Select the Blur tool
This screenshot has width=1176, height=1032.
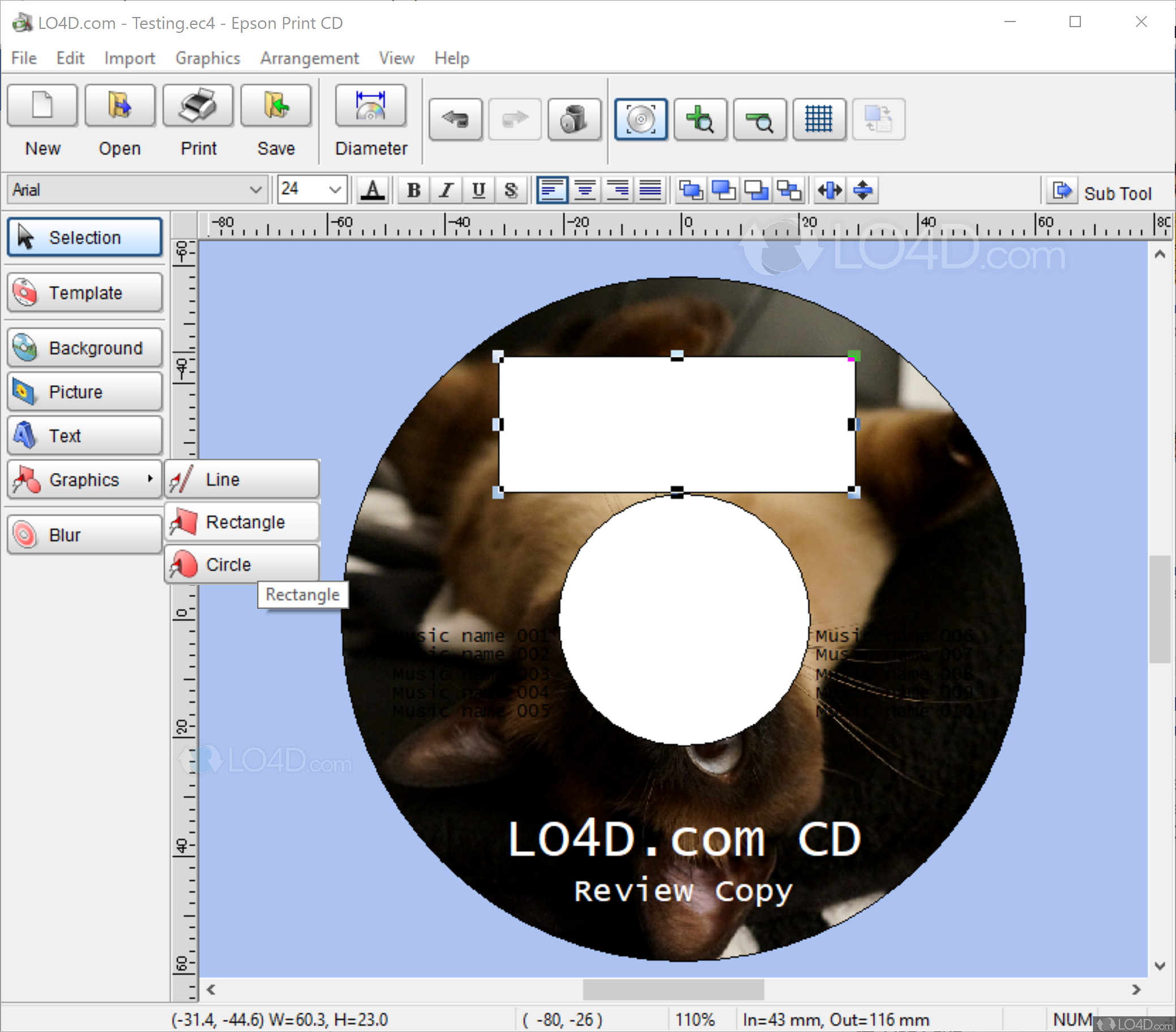click(84, 534)
